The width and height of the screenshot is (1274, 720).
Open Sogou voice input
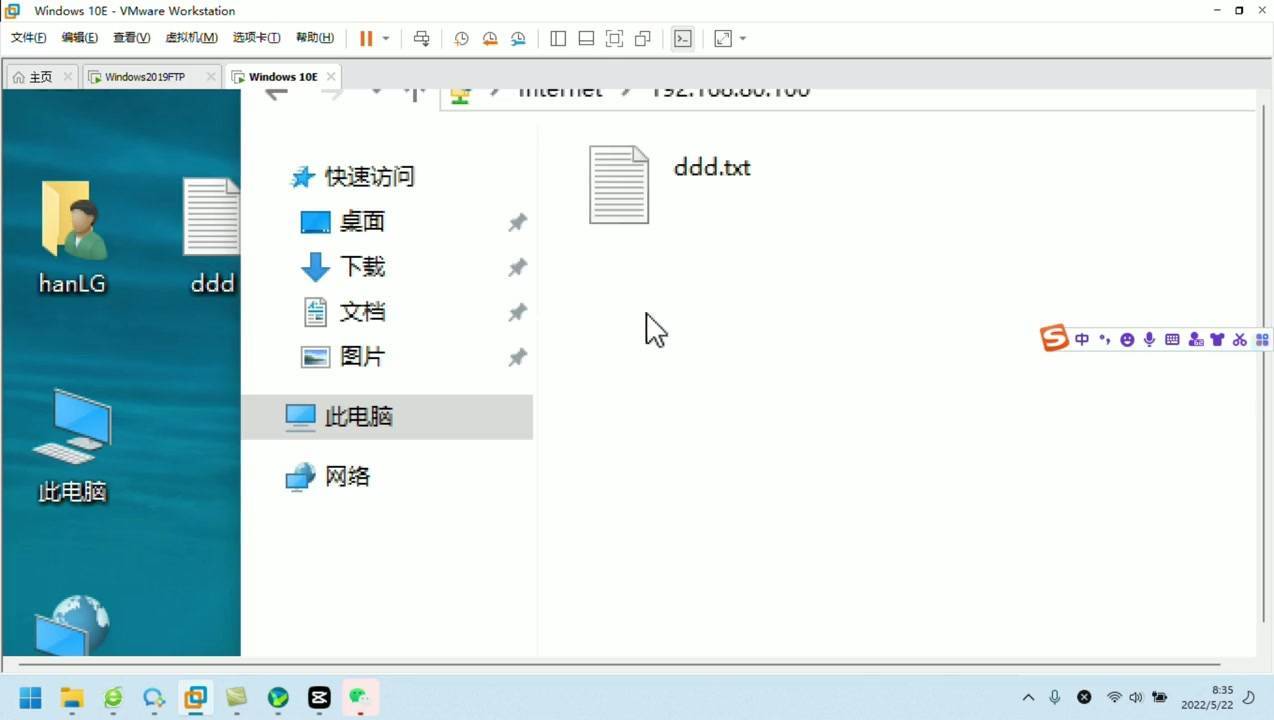point(1148,339)
